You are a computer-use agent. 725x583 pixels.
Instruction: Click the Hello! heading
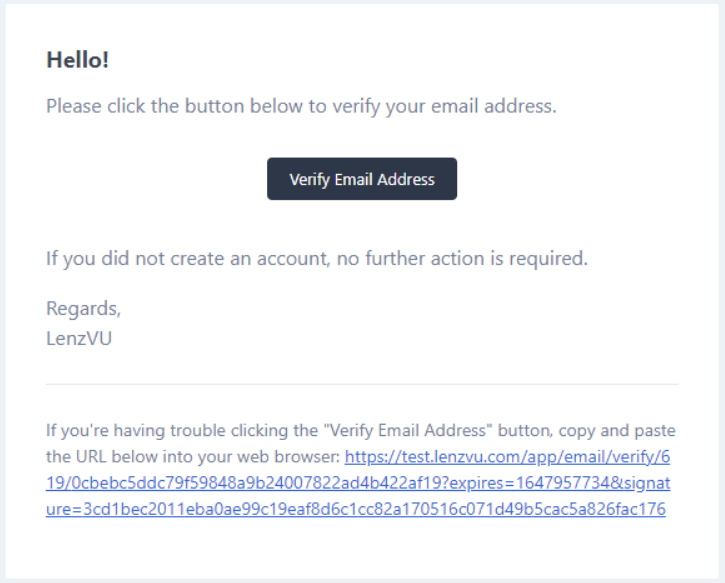pos(77,60)
